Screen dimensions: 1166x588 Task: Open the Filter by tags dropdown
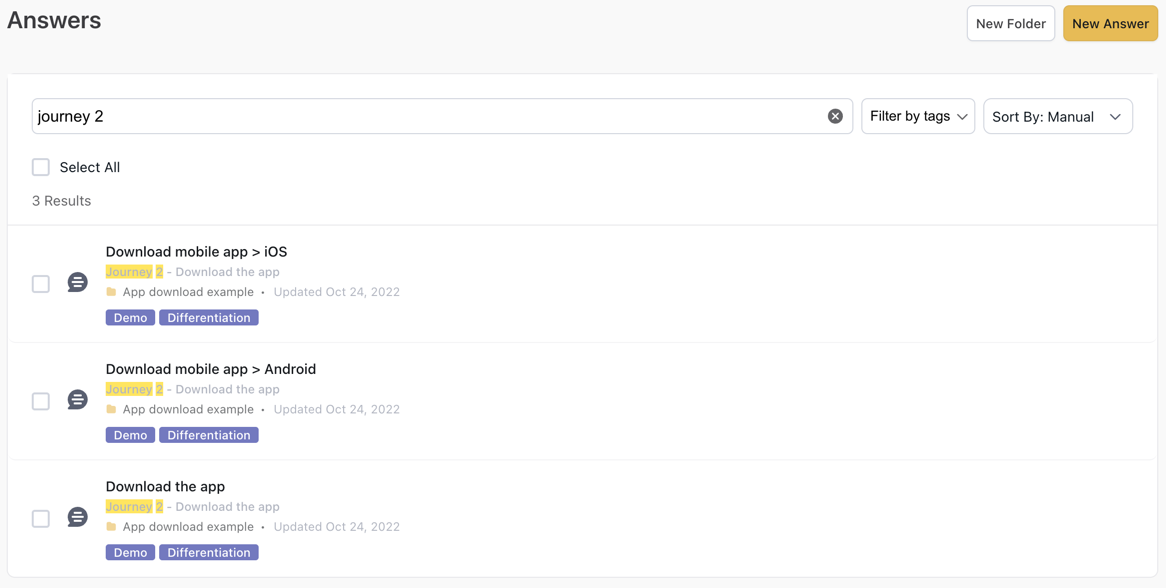918,116
